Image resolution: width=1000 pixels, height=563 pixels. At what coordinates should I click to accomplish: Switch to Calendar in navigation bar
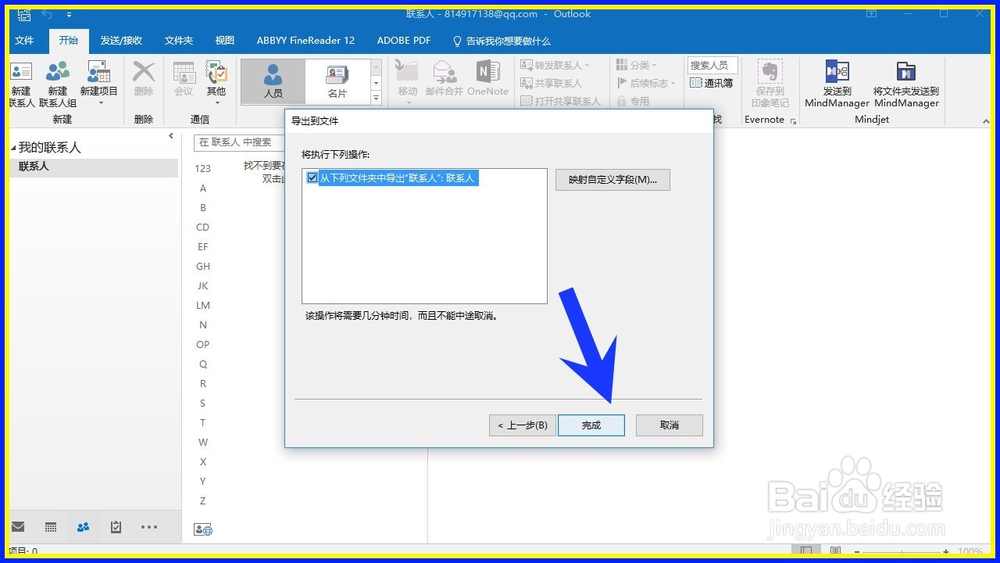click(x=50, y=527)
